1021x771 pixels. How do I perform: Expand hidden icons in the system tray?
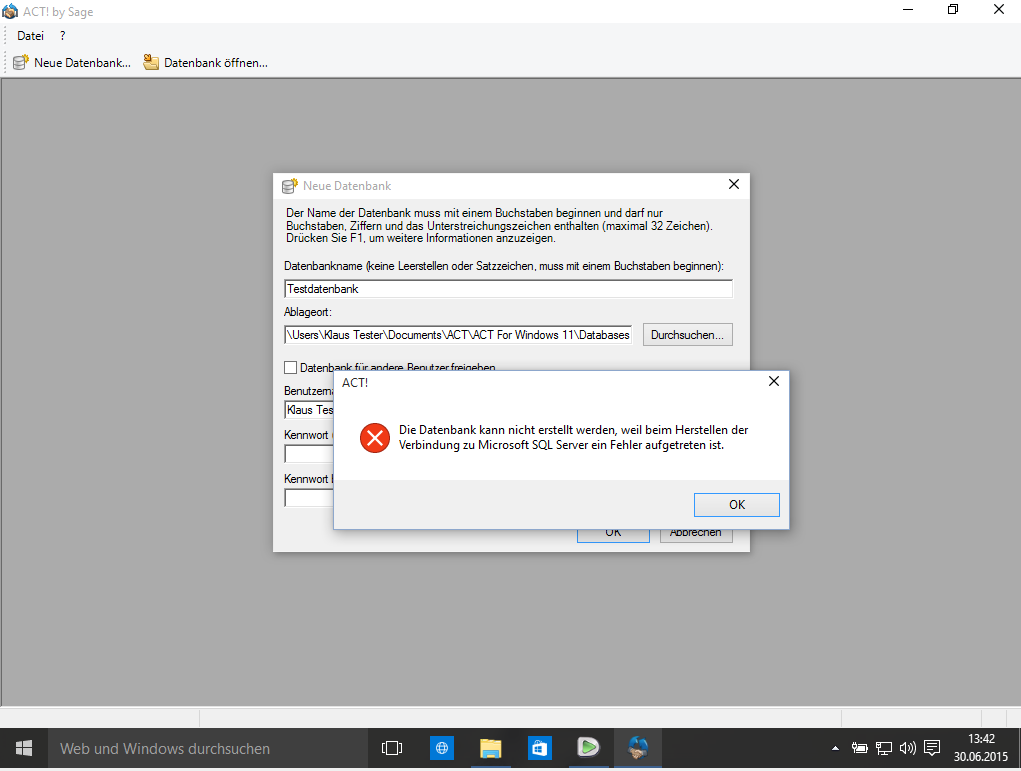(835, 748)
